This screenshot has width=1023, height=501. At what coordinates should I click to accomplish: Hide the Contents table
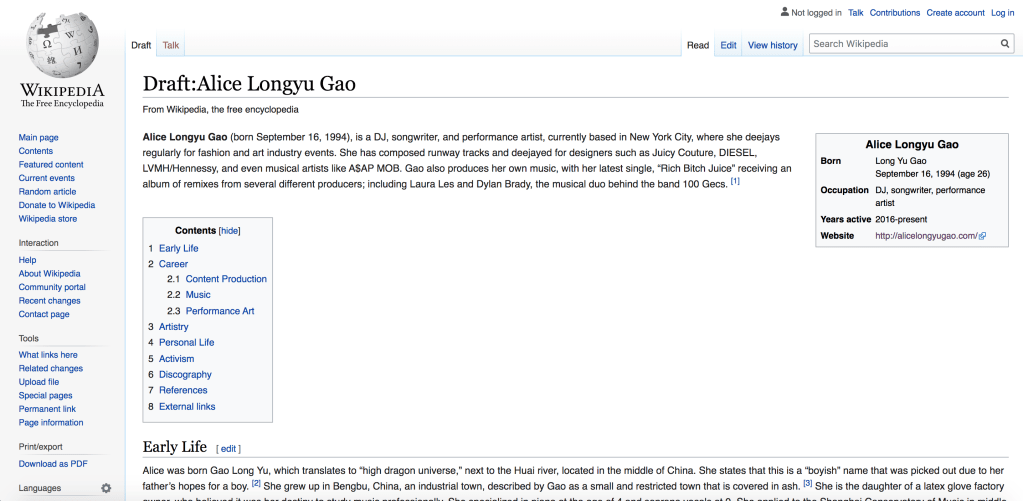pos(230,230)
